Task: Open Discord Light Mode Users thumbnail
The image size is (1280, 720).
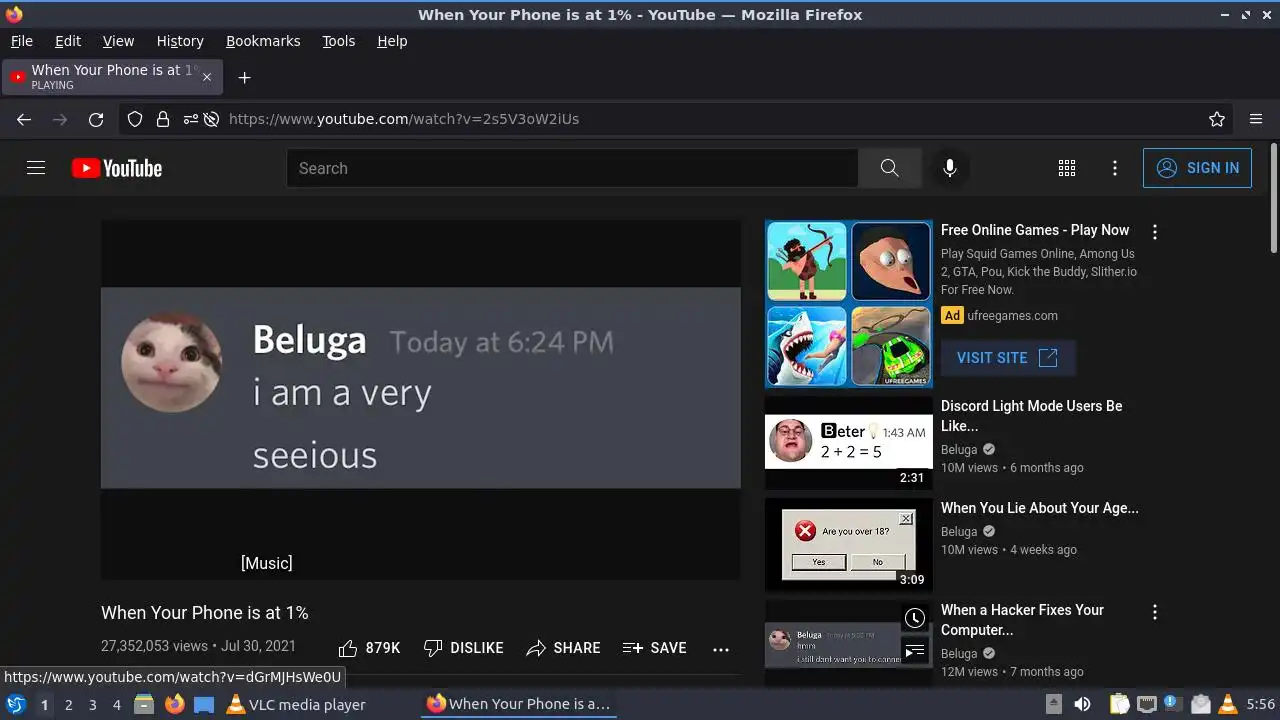Action: [849, 443]
